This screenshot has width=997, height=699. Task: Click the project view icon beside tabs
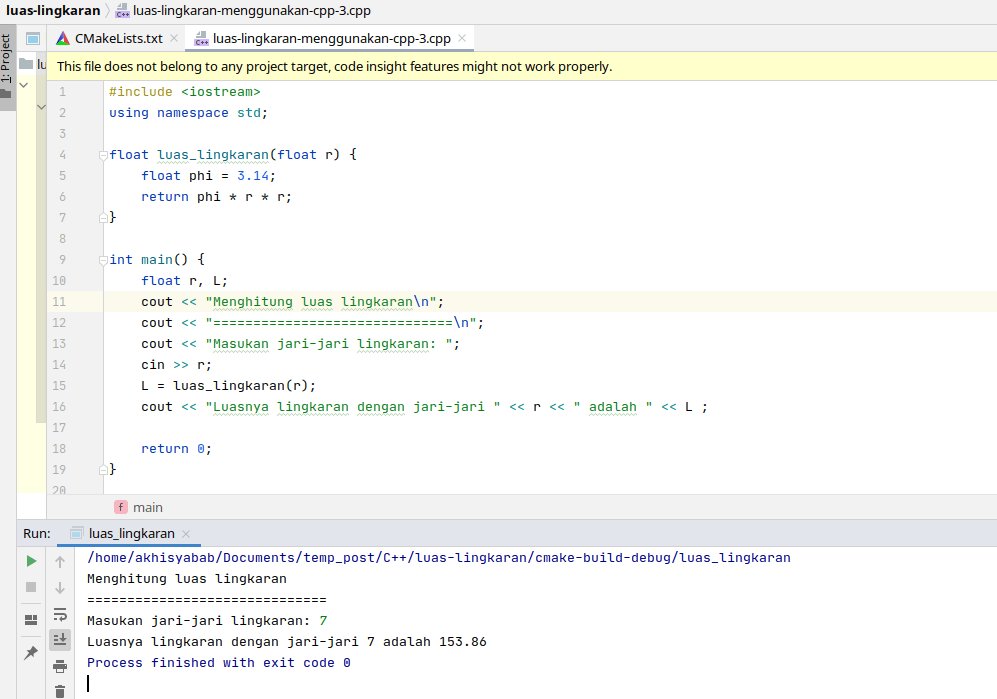(33, 39)
